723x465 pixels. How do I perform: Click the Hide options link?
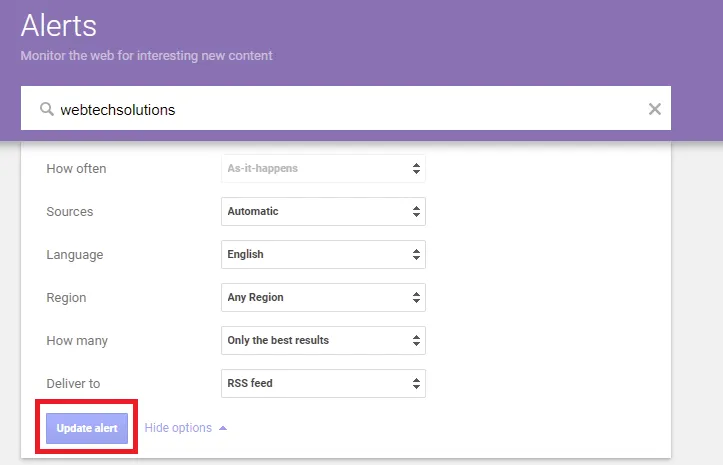178,428
